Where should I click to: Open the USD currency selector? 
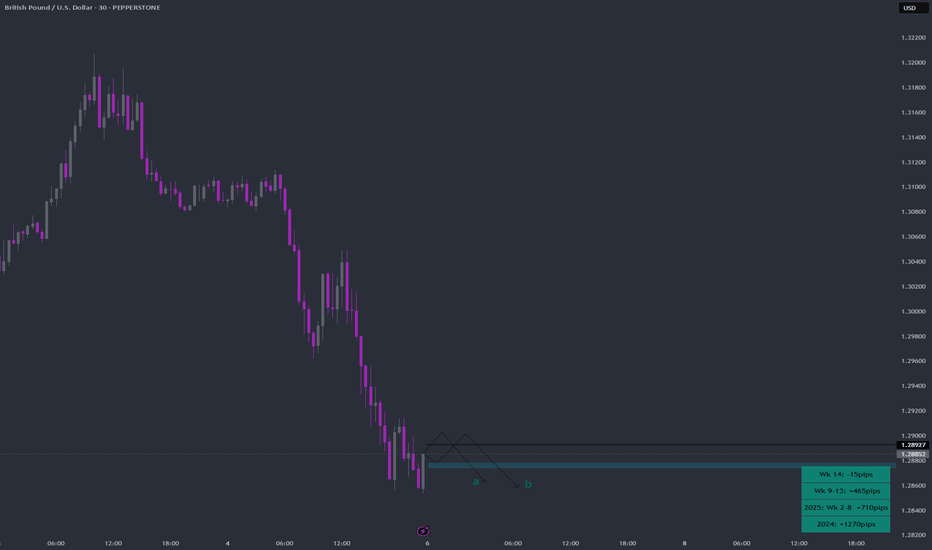[913, 8]
